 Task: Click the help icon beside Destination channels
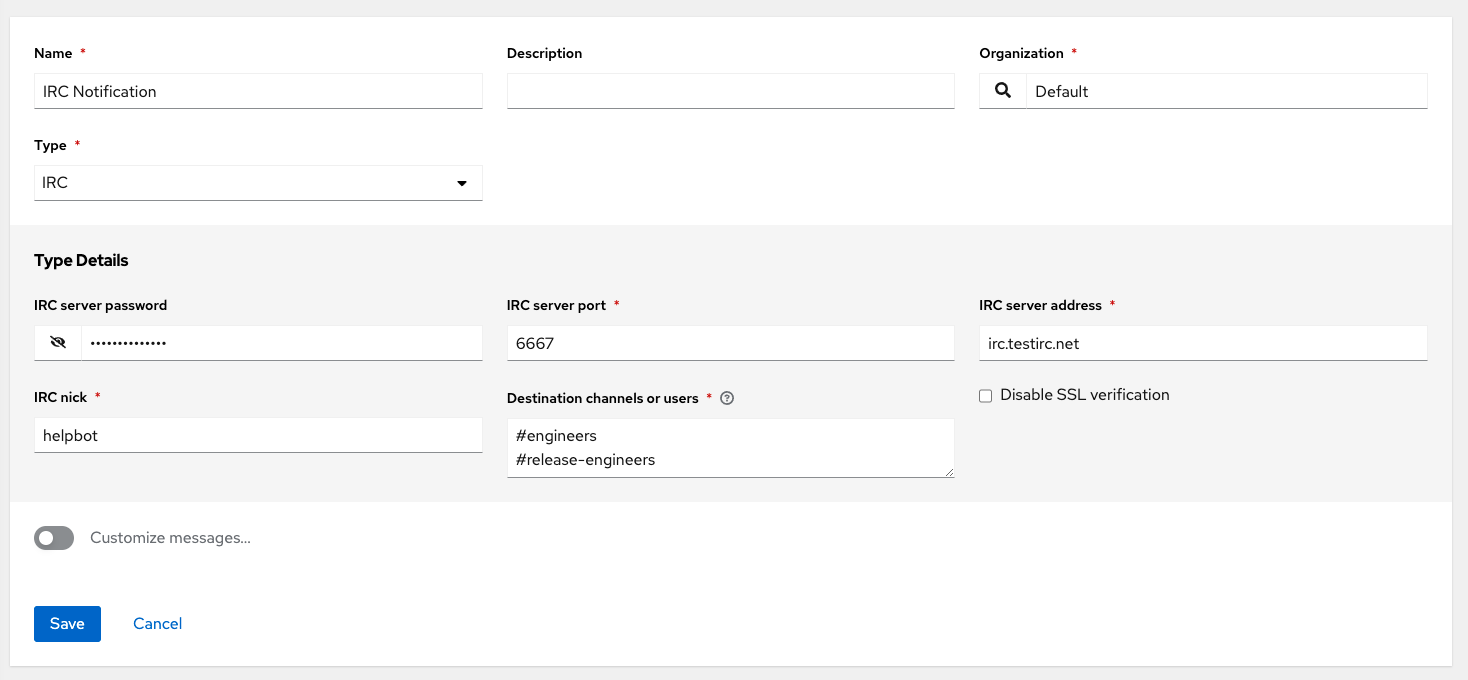coord(727,398)
